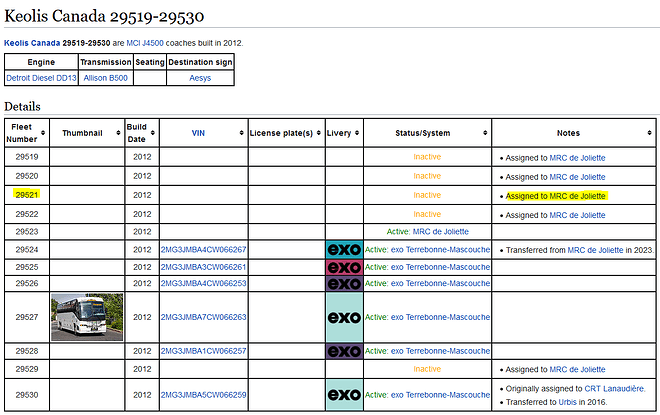Open Aesys destination sign link
Image resolution: width=660 pixels, height=415 pixels.
pyautogui.click(x=200, y=78)
